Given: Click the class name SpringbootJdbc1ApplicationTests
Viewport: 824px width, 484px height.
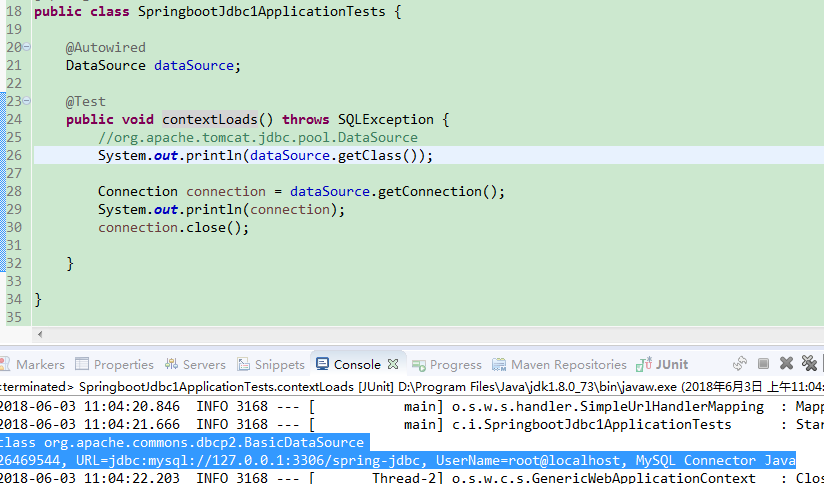Looking at the screenshot, I should coord(262,12).
